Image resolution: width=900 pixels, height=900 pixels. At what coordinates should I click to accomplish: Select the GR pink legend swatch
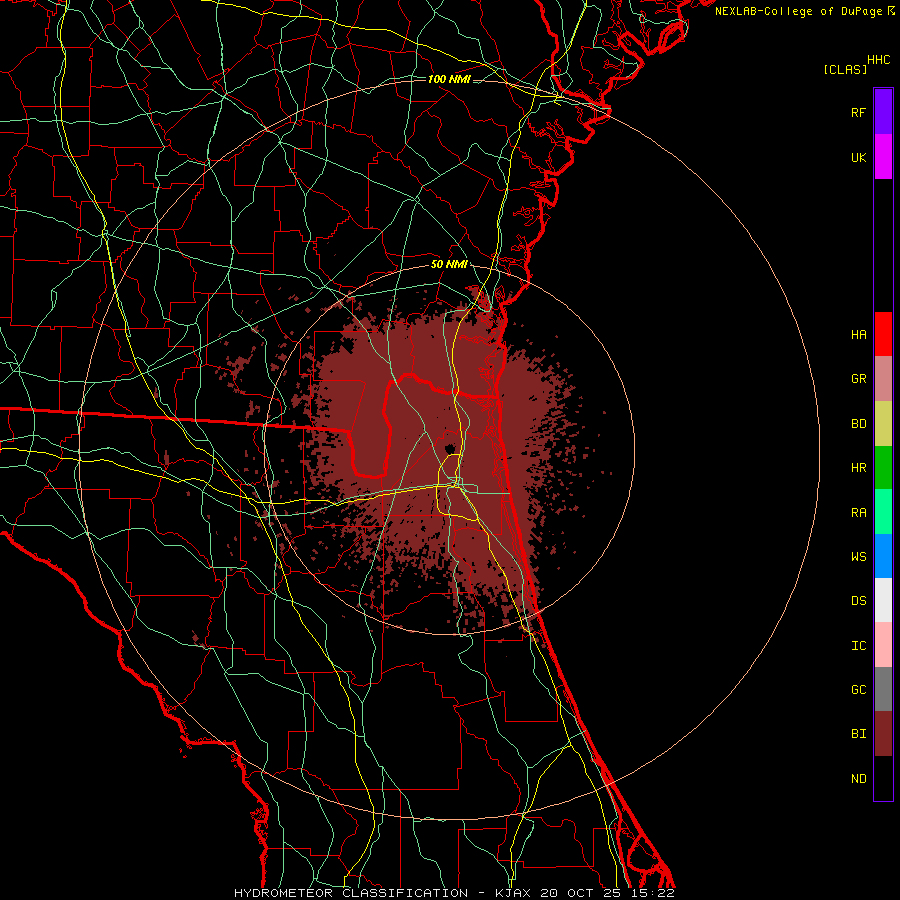[883, 379]
